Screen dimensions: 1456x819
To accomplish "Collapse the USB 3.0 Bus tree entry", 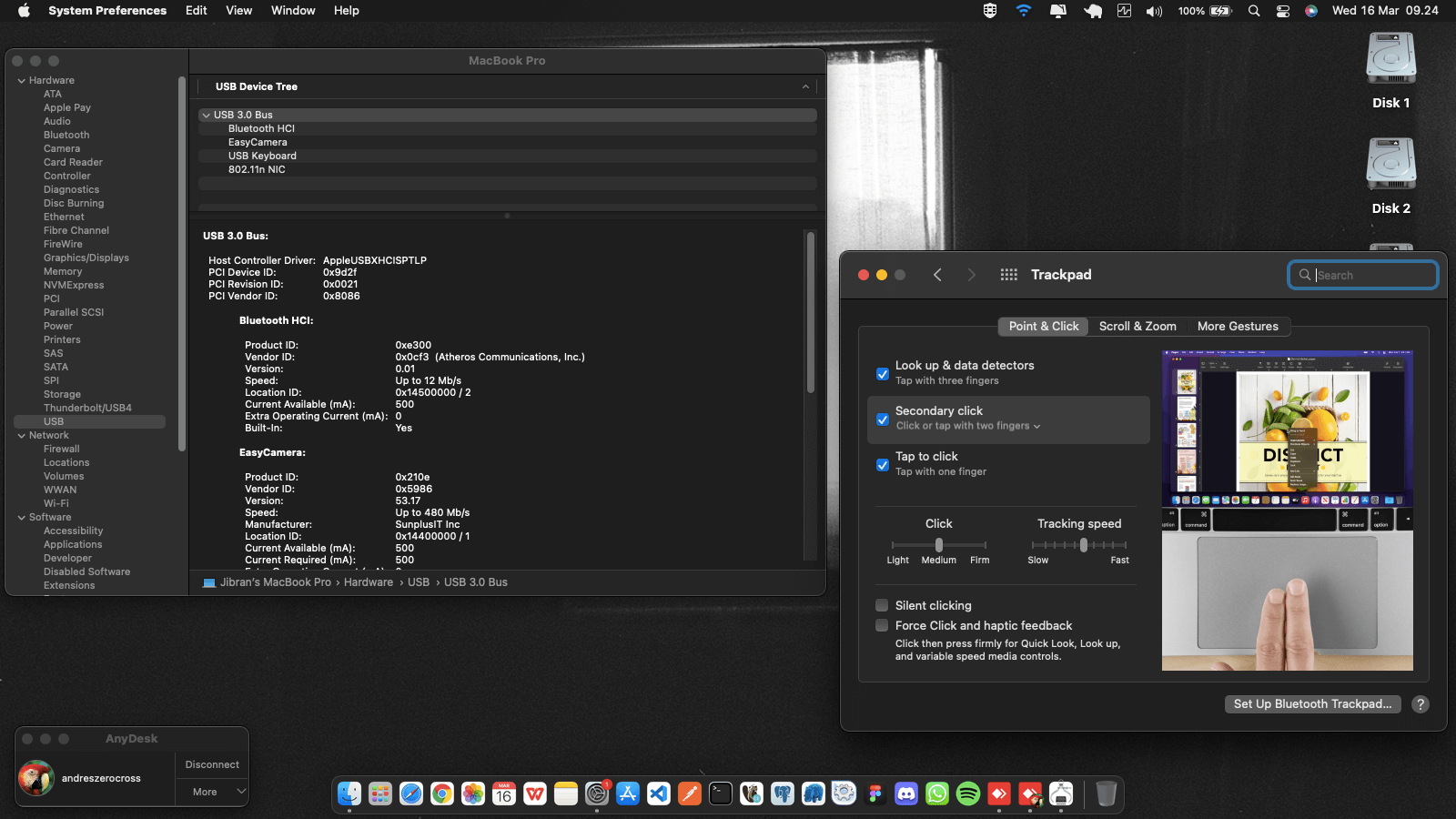I will (x=206, y=115).
